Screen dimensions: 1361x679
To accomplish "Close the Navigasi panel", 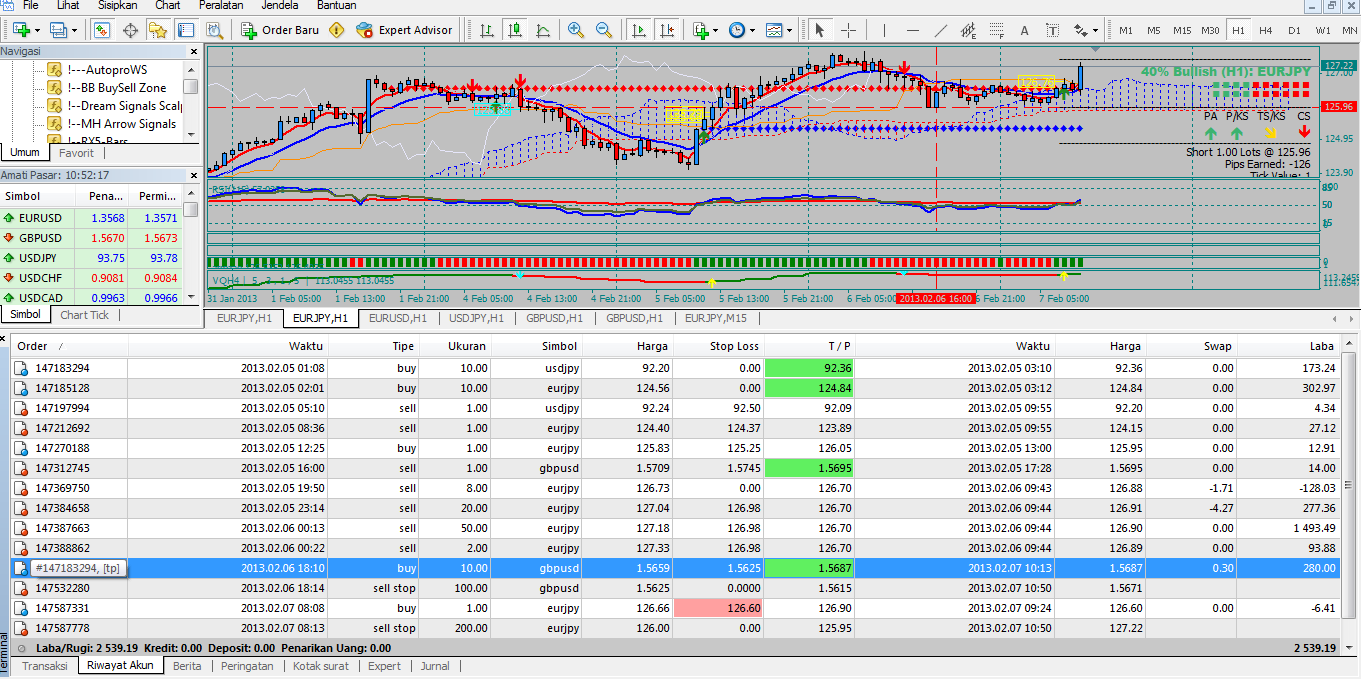I will tap(193, 50).
